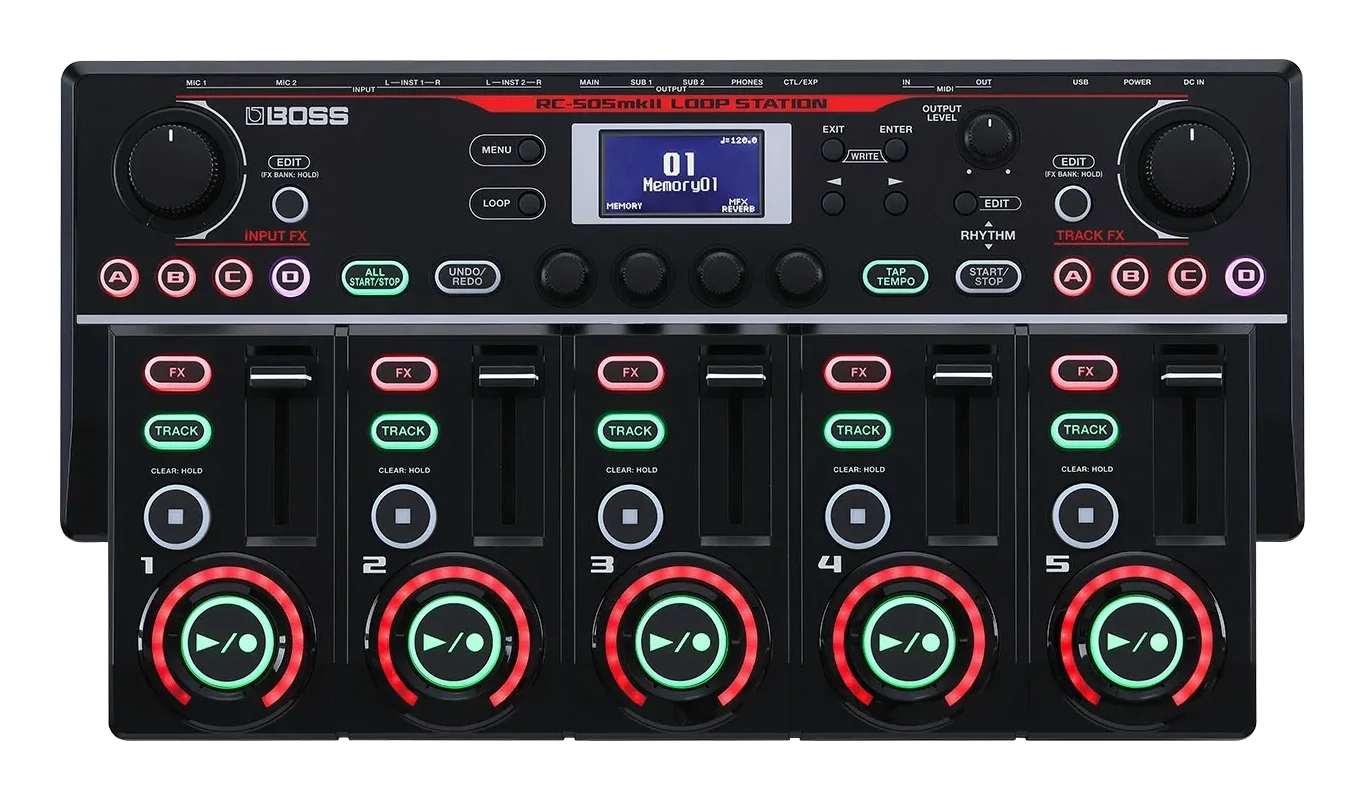Viewport: 1360px width, 812px height.
Task: Confirm with the ENTER button
Action: (896, 150)
